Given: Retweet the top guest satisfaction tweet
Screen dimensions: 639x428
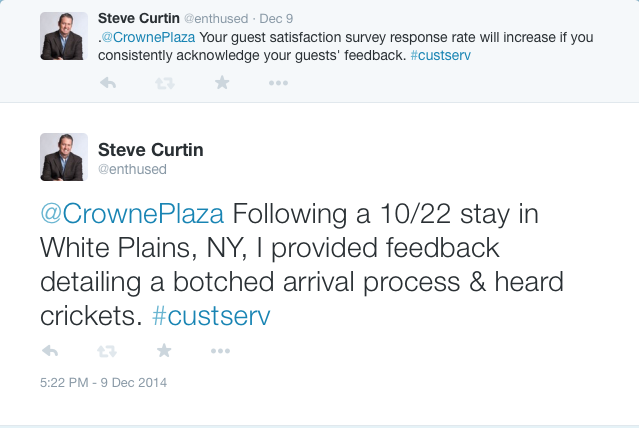Looking at the screenshot, I should point(165,84).
